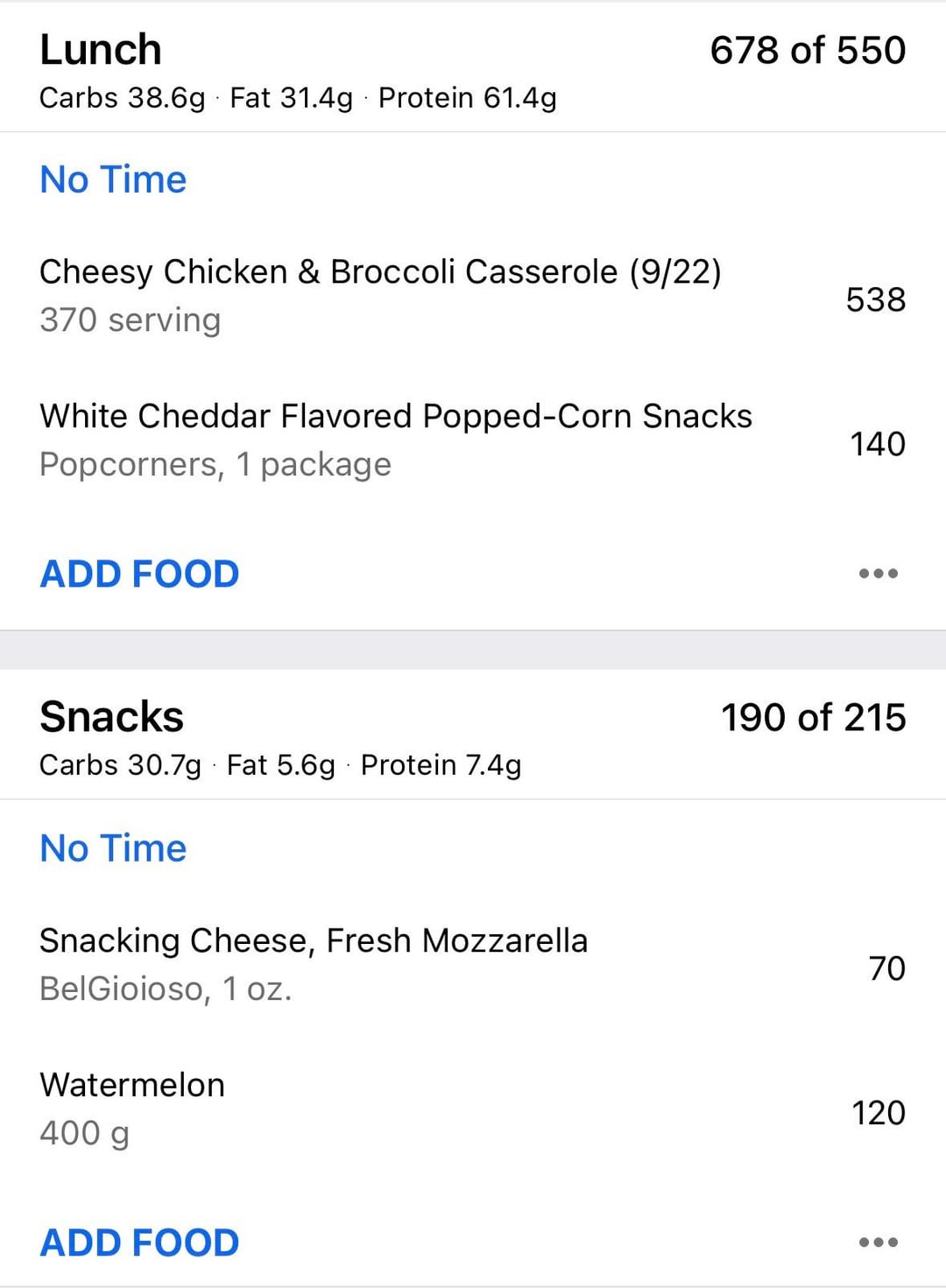Viewport: 946px width, 1288px height.
Task: Open the Lunch more options dots
Action: click(878, 574)
